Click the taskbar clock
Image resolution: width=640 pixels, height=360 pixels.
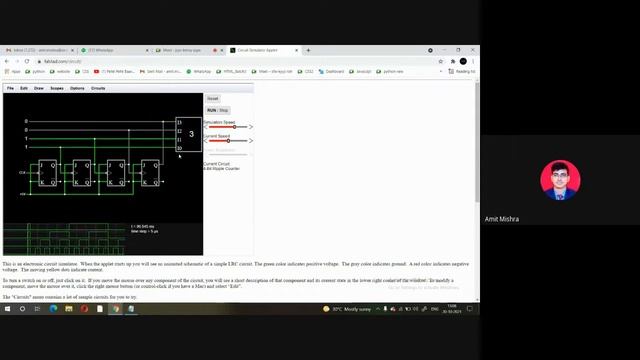click(x=452, y=309)
